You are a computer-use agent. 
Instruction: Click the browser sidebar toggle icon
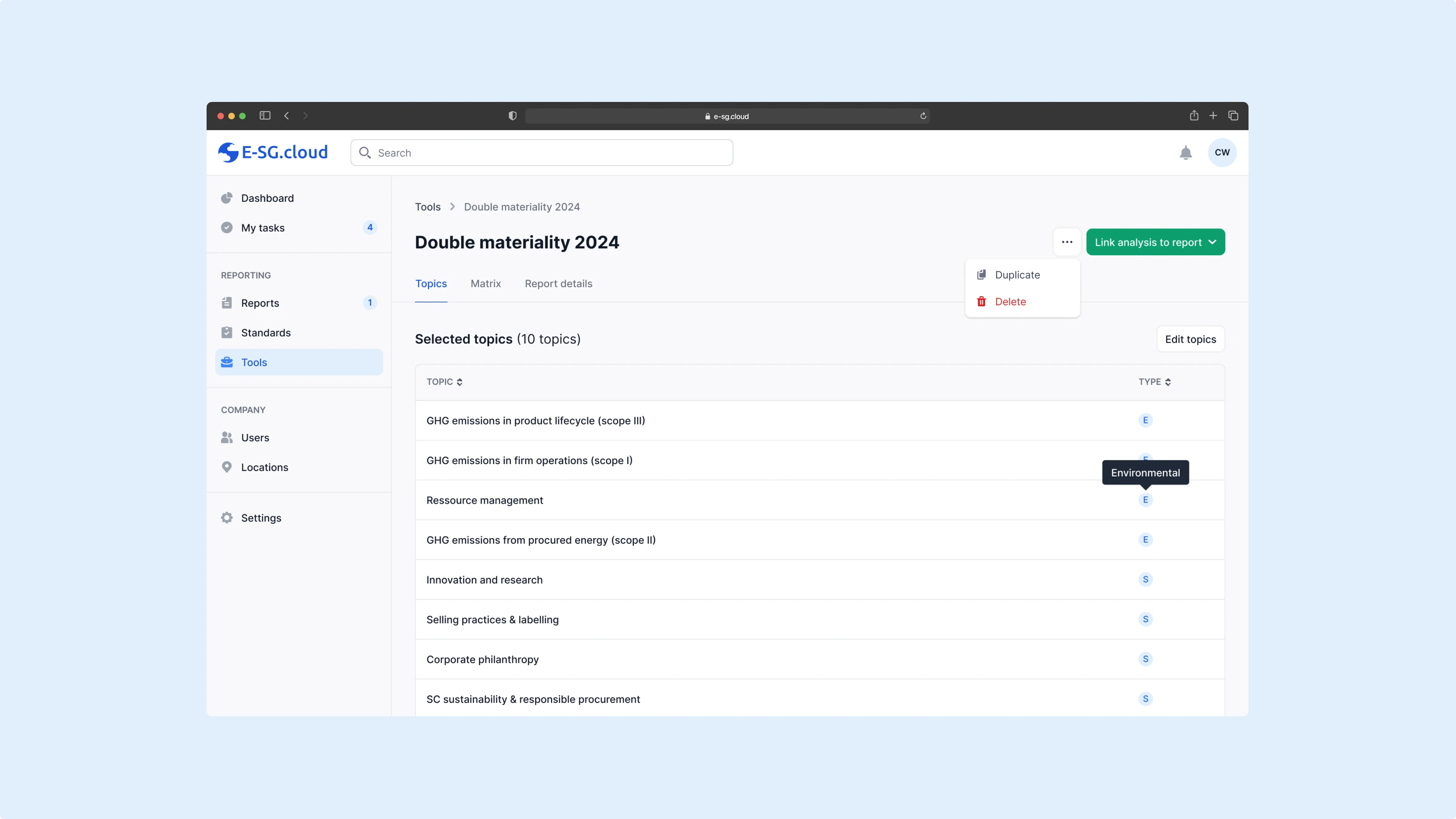(x=264, y=115)
